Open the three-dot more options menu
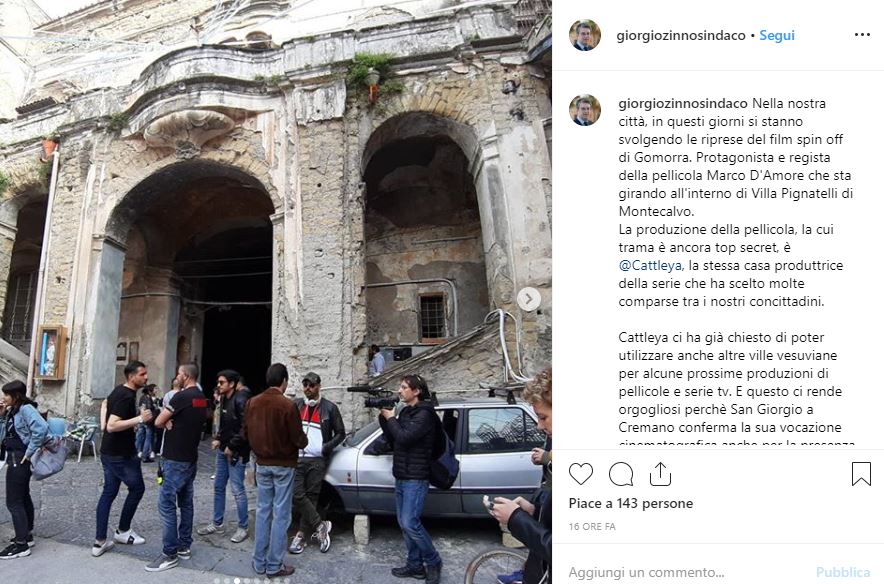 (x=862, y=35)
